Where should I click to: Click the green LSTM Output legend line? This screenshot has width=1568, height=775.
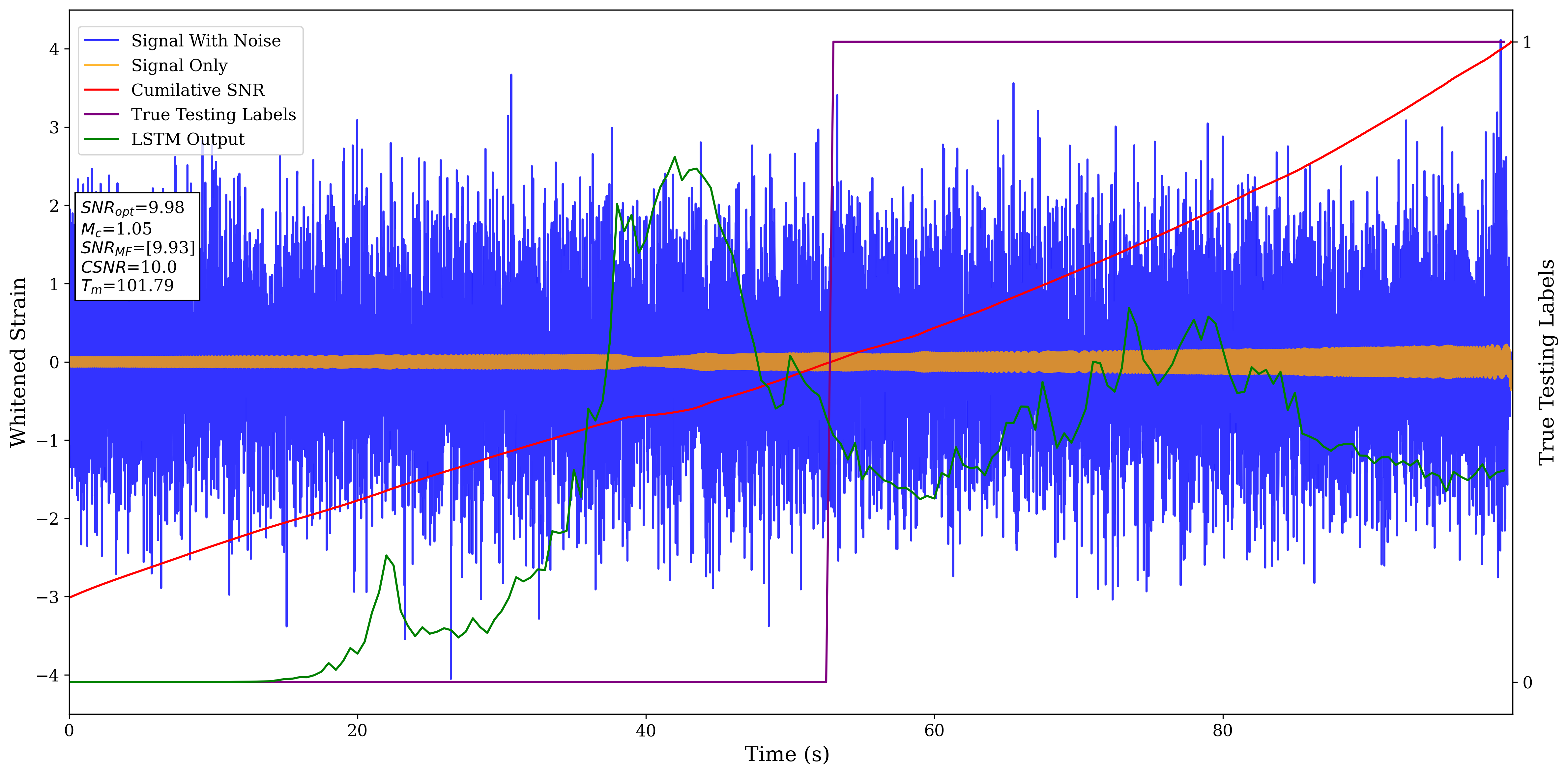[101, 139]
